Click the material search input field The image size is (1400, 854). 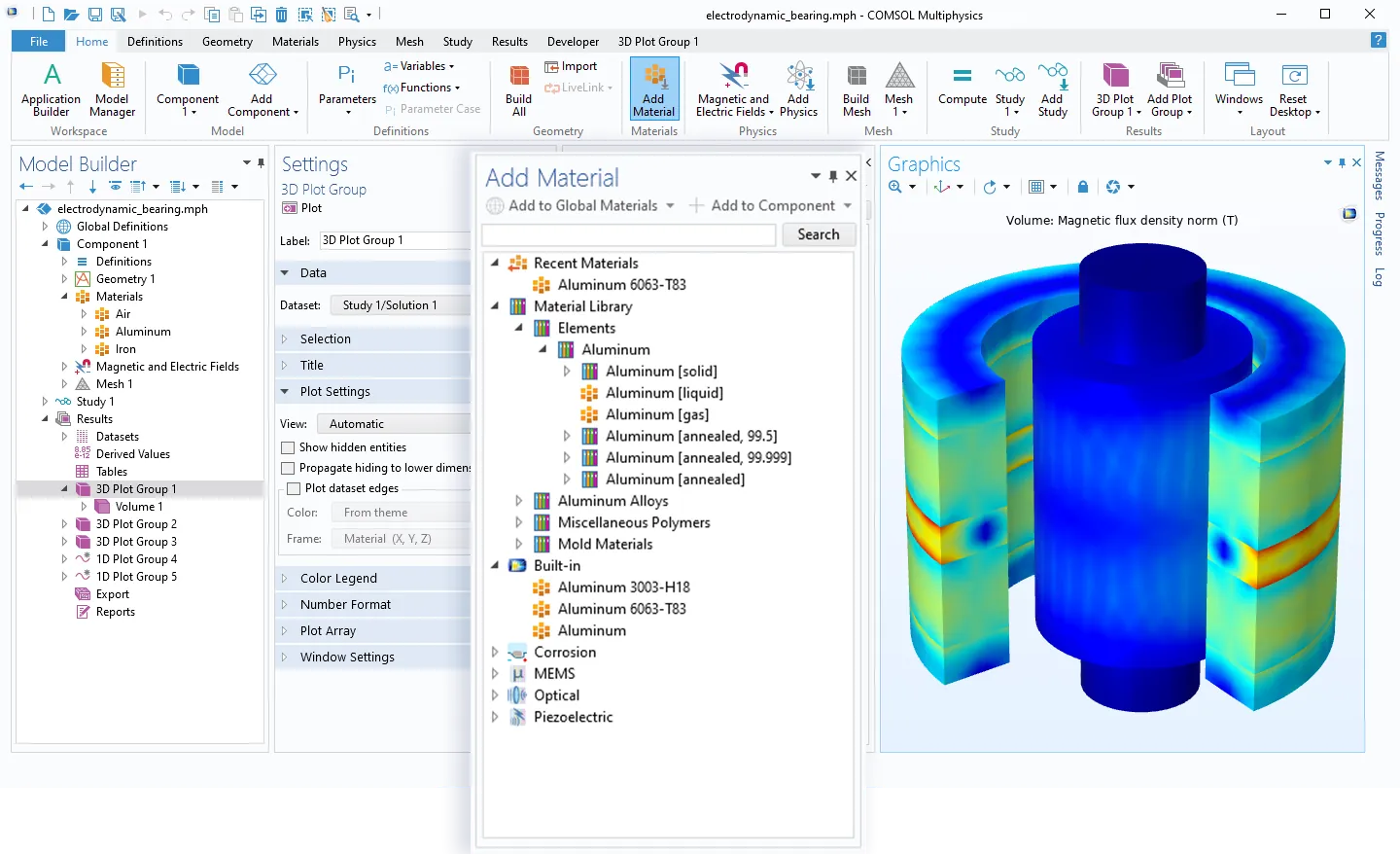click(629, 234)
